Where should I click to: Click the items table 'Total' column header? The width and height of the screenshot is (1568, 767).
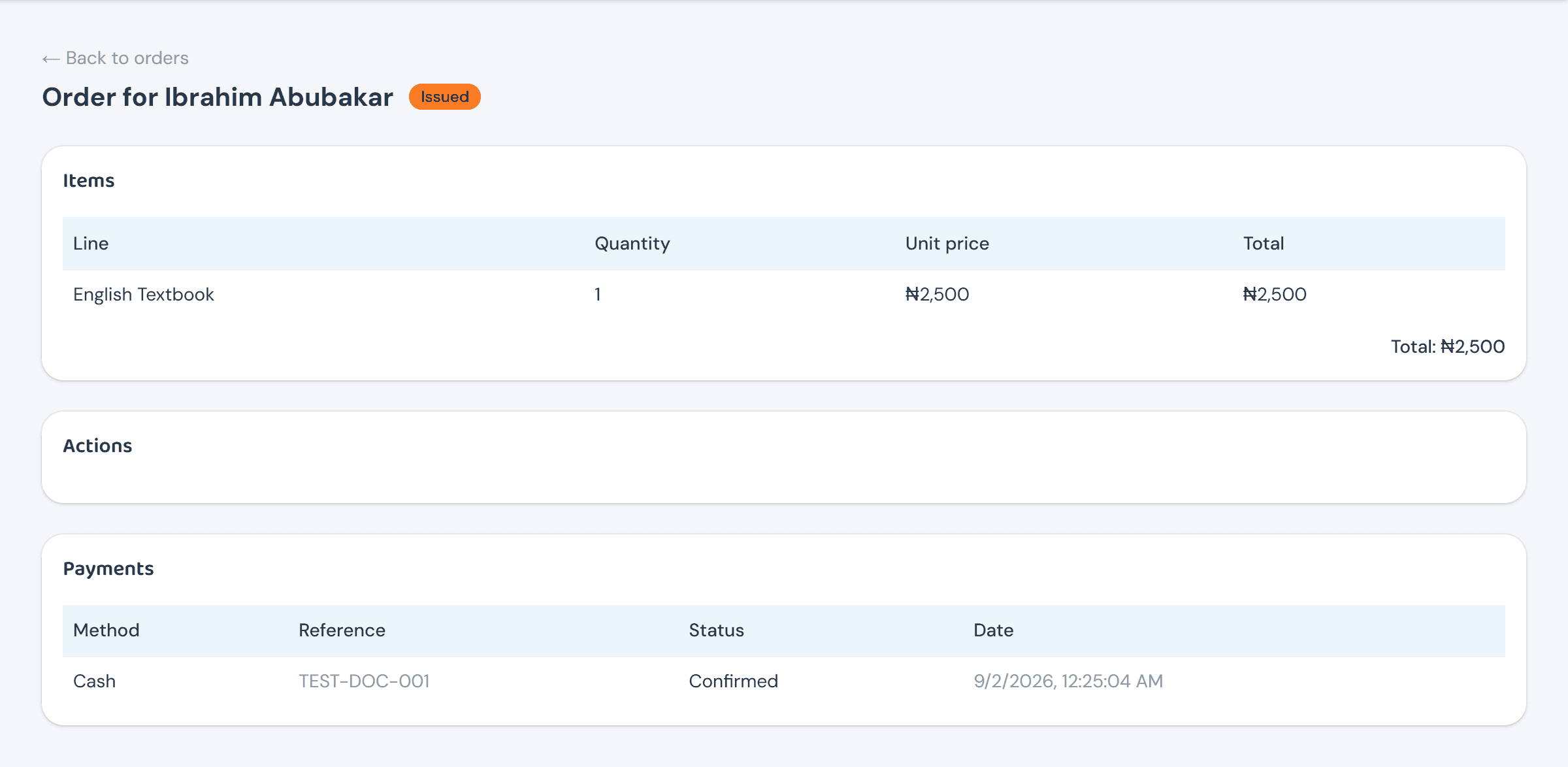point(1264,243)
